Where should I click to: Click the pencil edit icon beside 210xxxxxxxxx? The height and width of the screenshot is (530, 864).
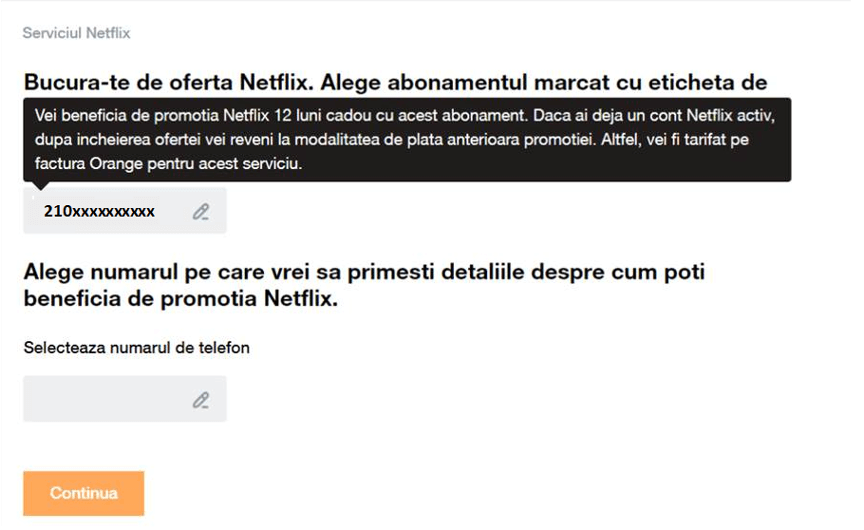click(201, 212)
